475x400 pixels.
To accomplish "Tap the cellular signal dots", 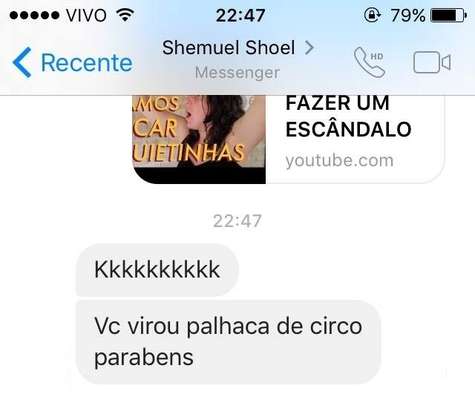I will tap(34, 15).
